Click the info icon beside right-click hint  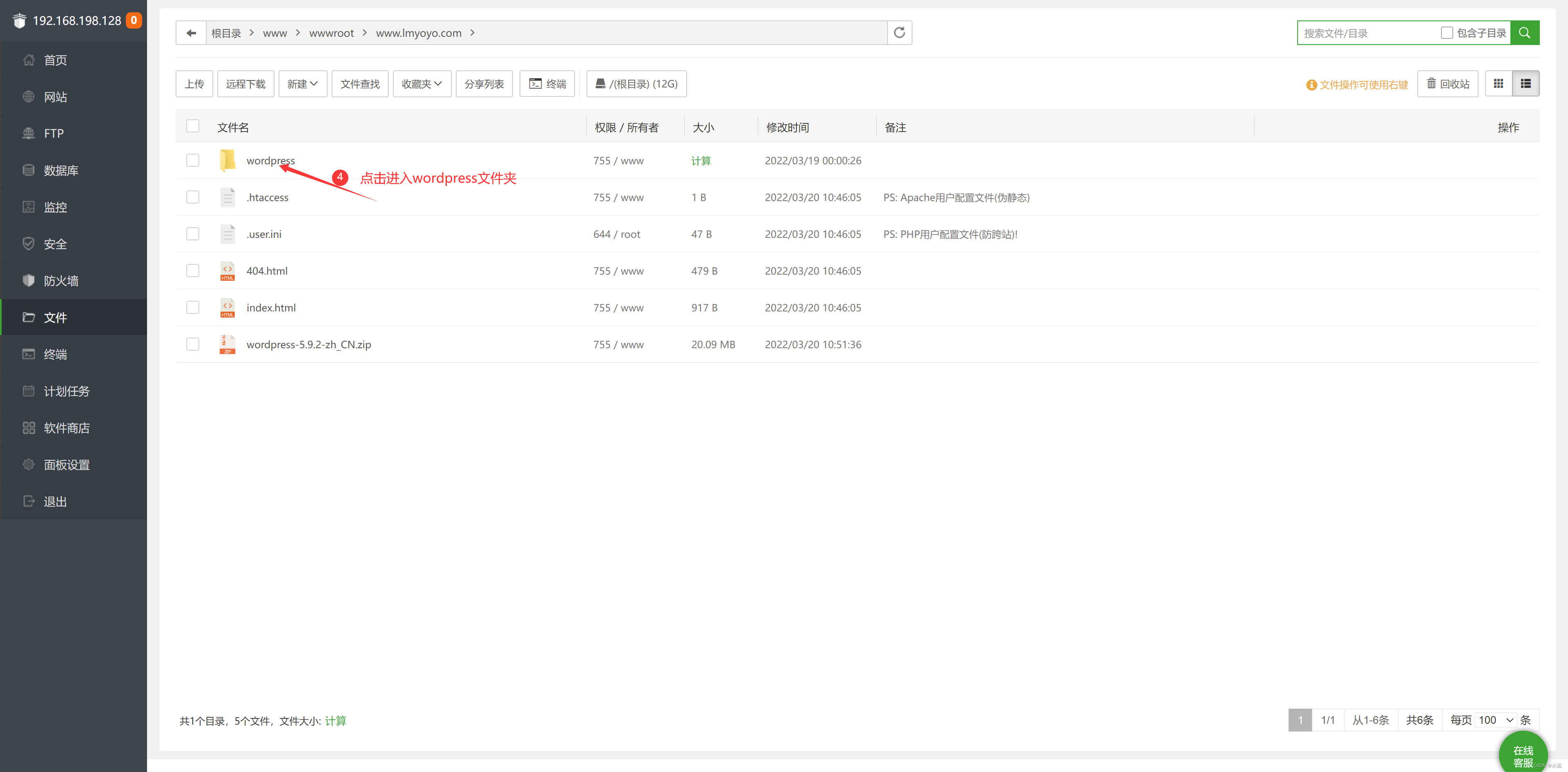[1311, 85]
